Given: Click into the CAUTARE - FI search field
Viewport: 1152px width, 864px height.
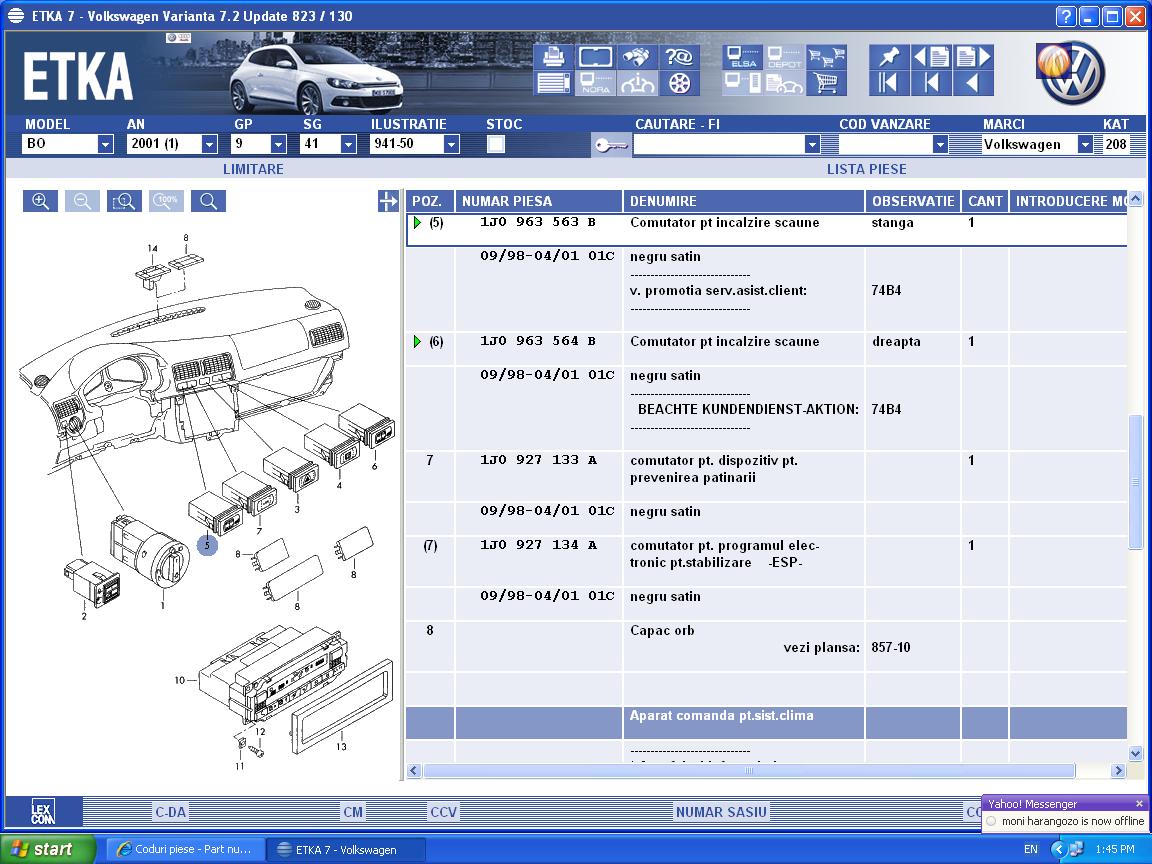Looking at the screenshot, I should tap(719, 144).
